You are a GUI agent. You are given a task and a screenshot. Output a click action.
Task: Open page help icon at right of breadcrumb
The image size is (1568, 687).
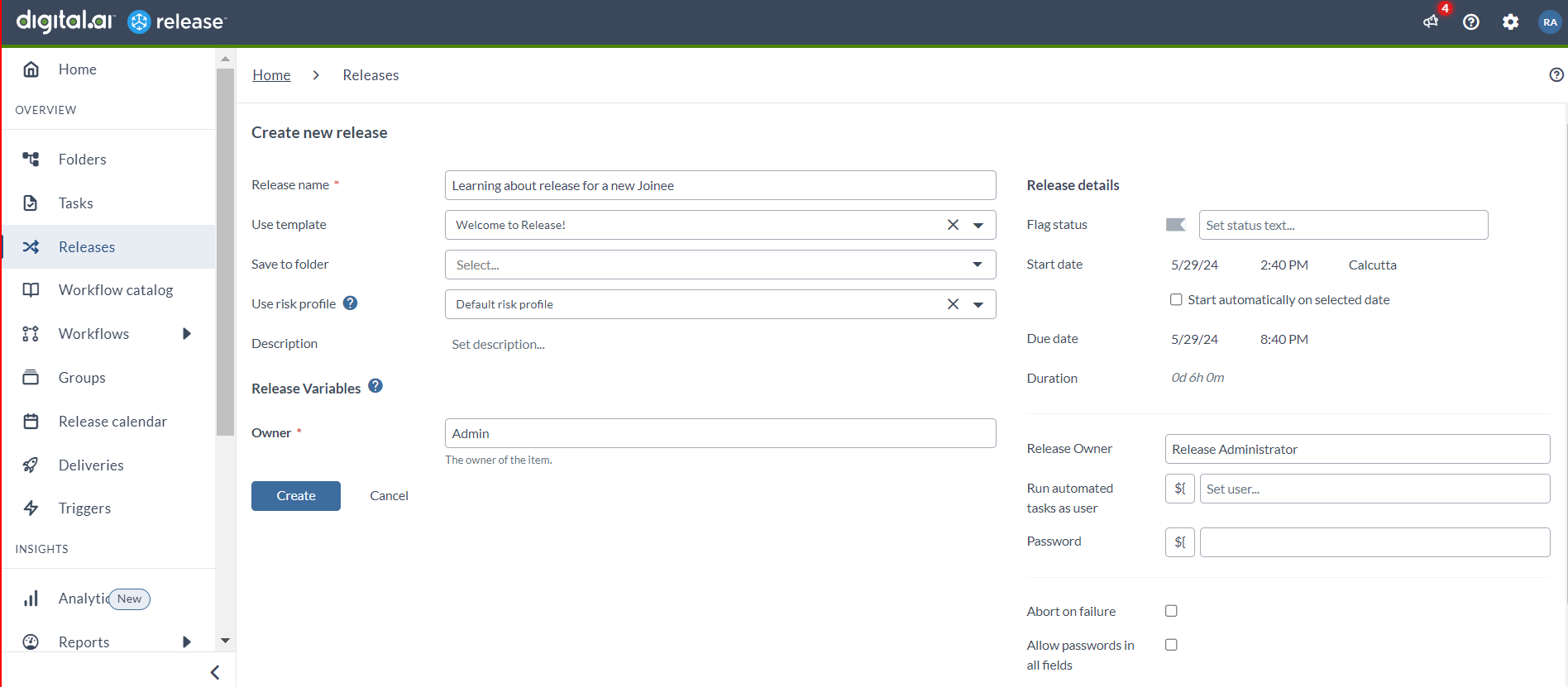coord(1556,75)
